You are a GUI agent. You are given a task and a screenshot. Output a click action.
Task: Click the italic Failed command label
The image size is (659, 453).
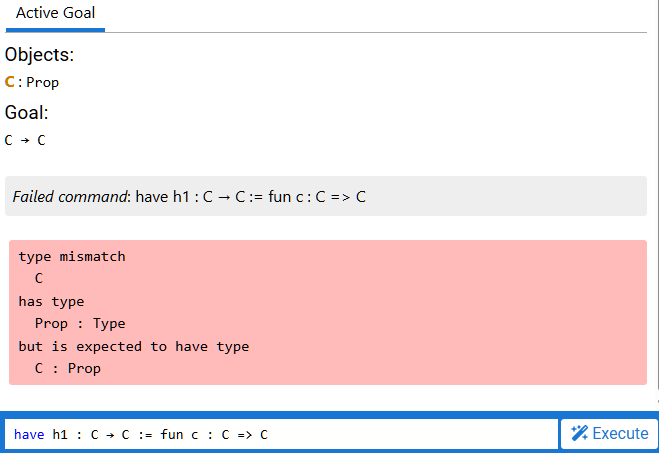click(70, 197)
